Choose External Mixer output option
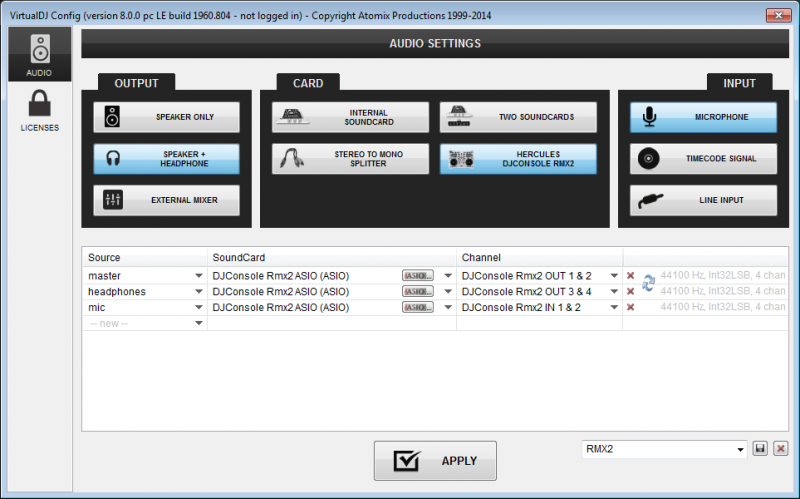This screenshot has height=499, width=800. (167, 200)
